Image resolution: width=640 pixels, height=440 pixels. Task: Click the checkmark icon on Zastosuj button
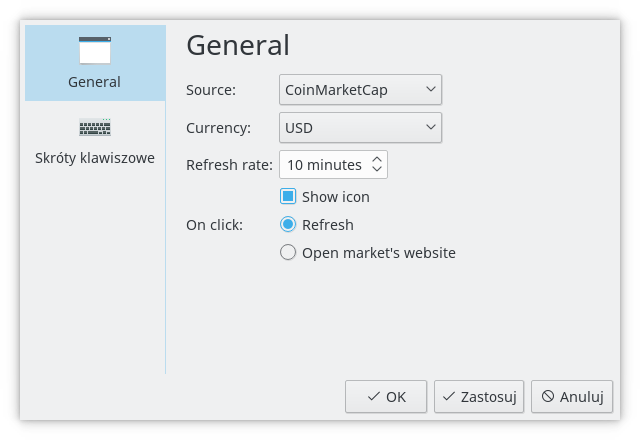coord(449,396)
